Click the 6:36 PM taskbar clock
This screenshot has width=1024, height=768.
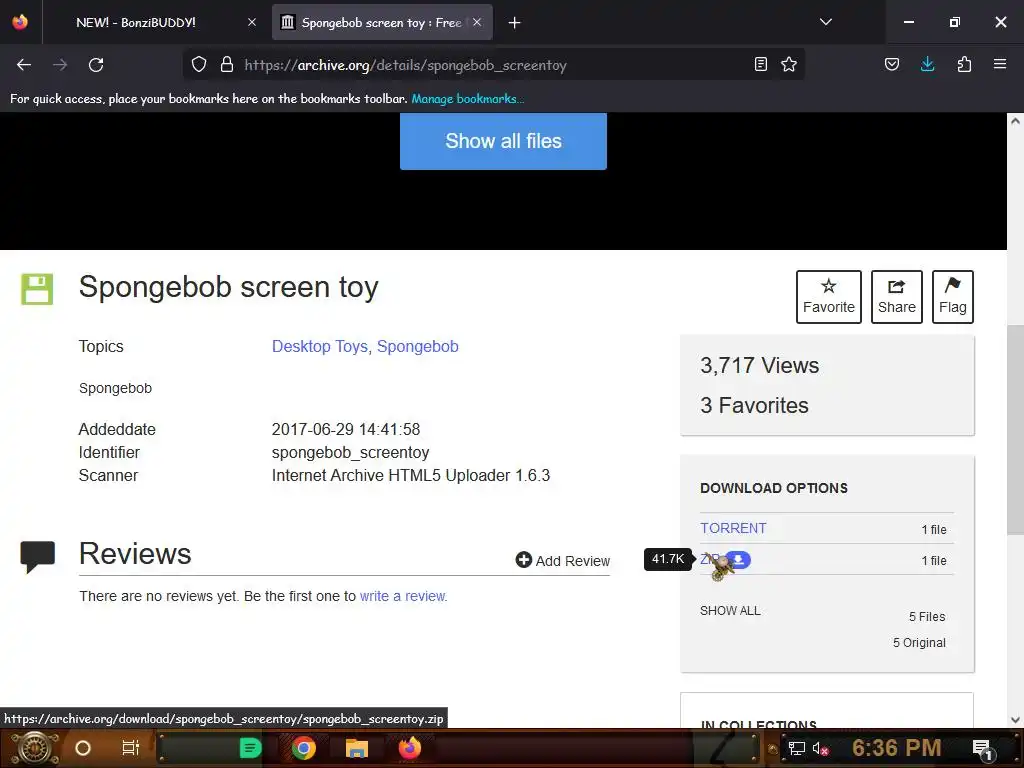pos(897,748)
